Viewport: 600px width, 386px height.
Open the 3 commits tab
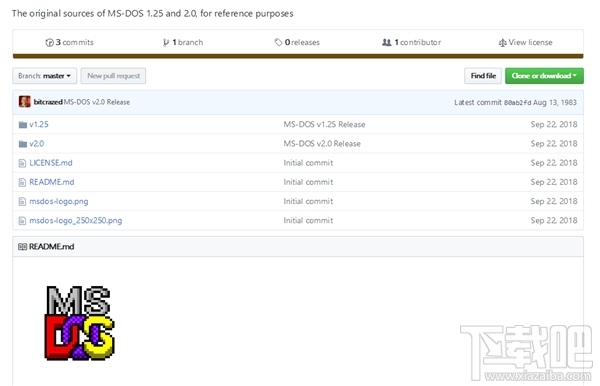[x=70, y=42]
